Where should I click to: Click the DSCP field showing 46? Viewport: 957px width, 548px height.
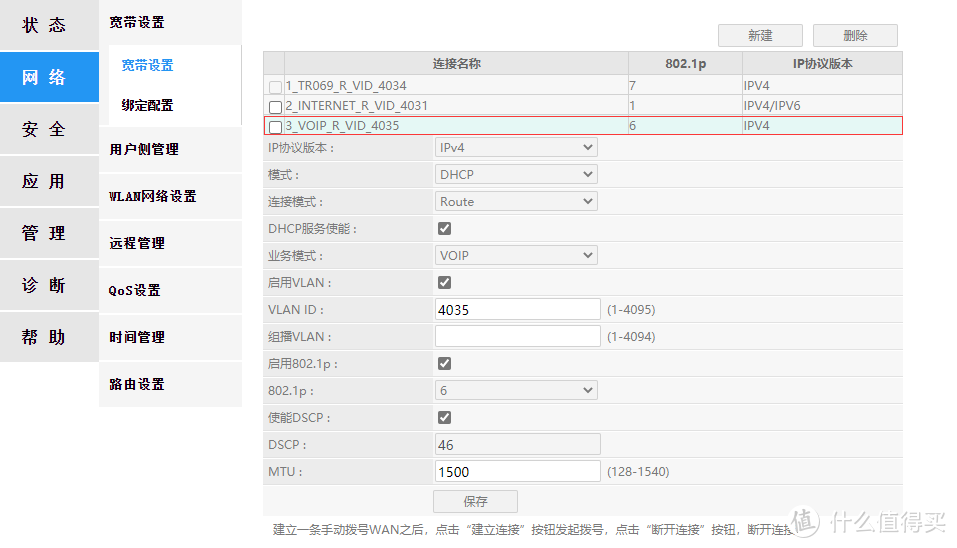[518, 445]
